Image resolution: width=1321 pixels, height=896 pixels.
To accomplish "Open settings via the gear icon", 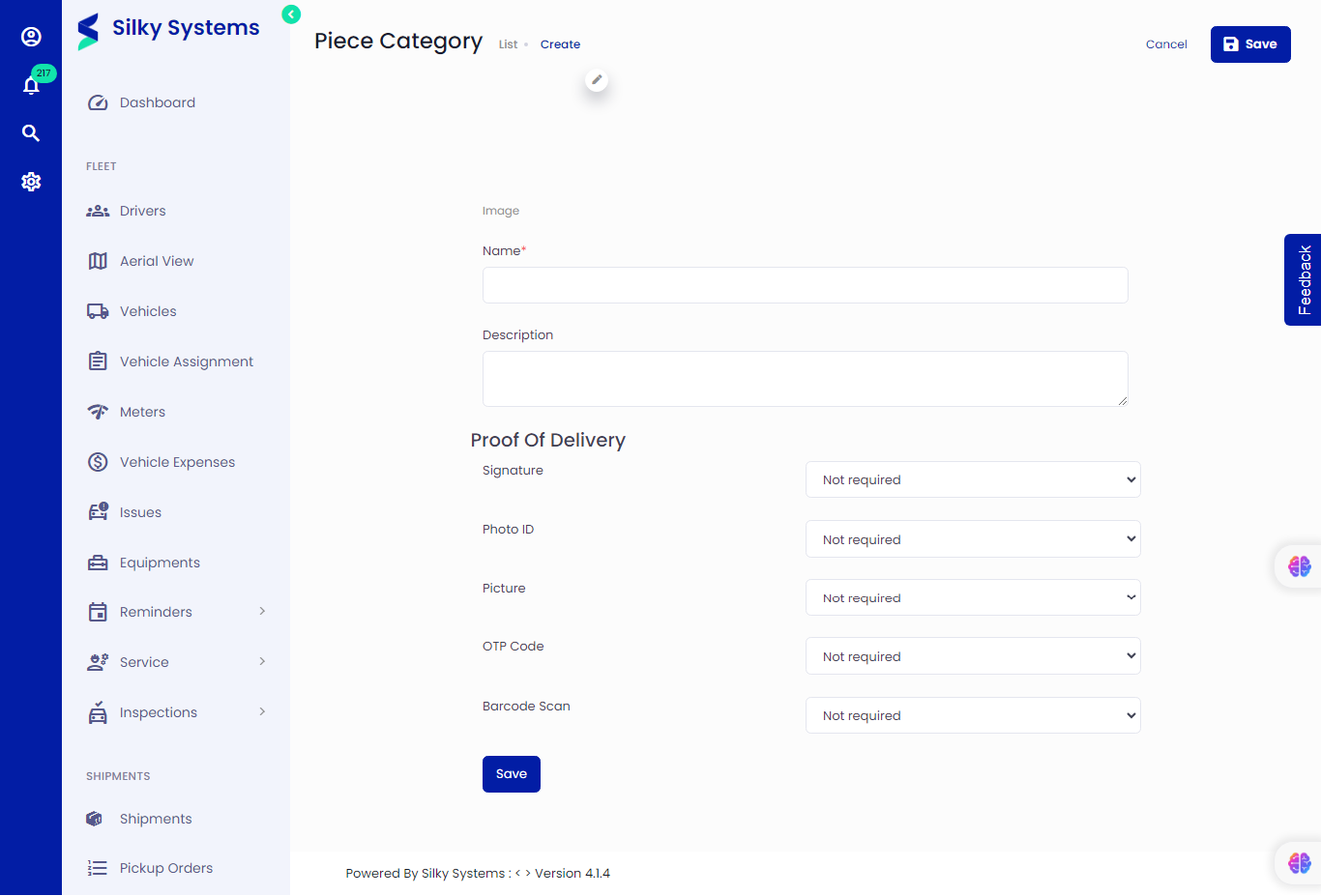I will point(31,181).
